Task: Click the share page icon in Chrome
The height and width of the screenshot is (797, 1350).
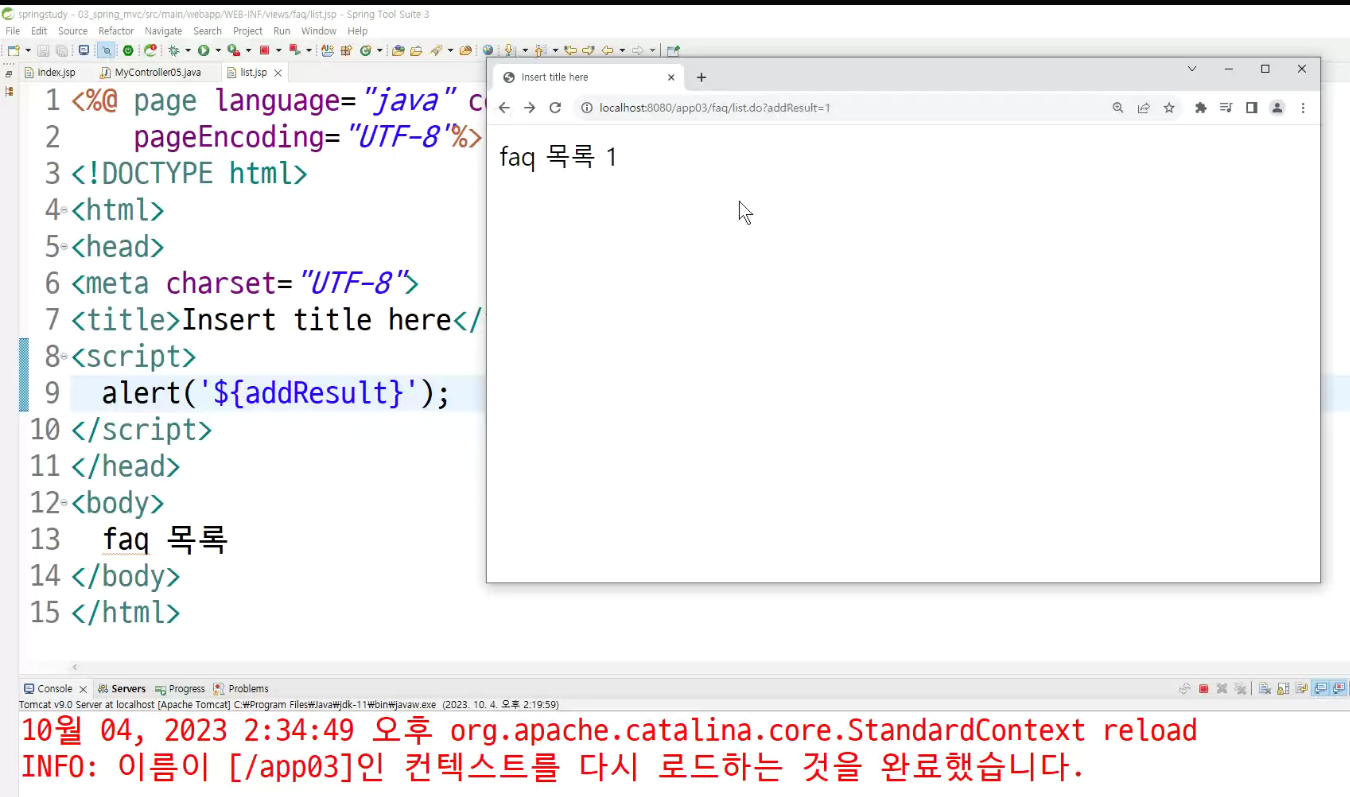Action: coord(1143,108)
